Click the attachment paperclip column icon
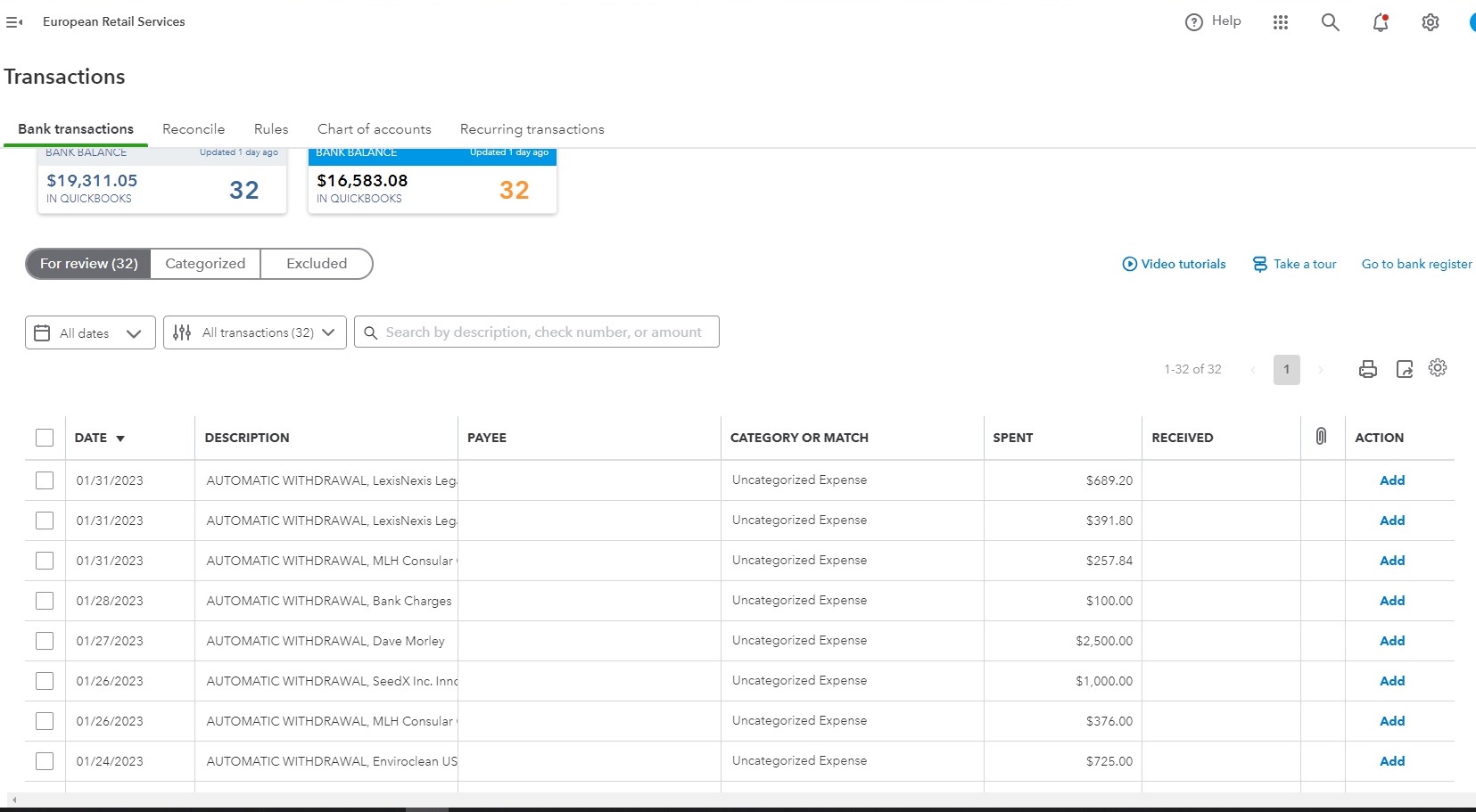 (1322, 436)
